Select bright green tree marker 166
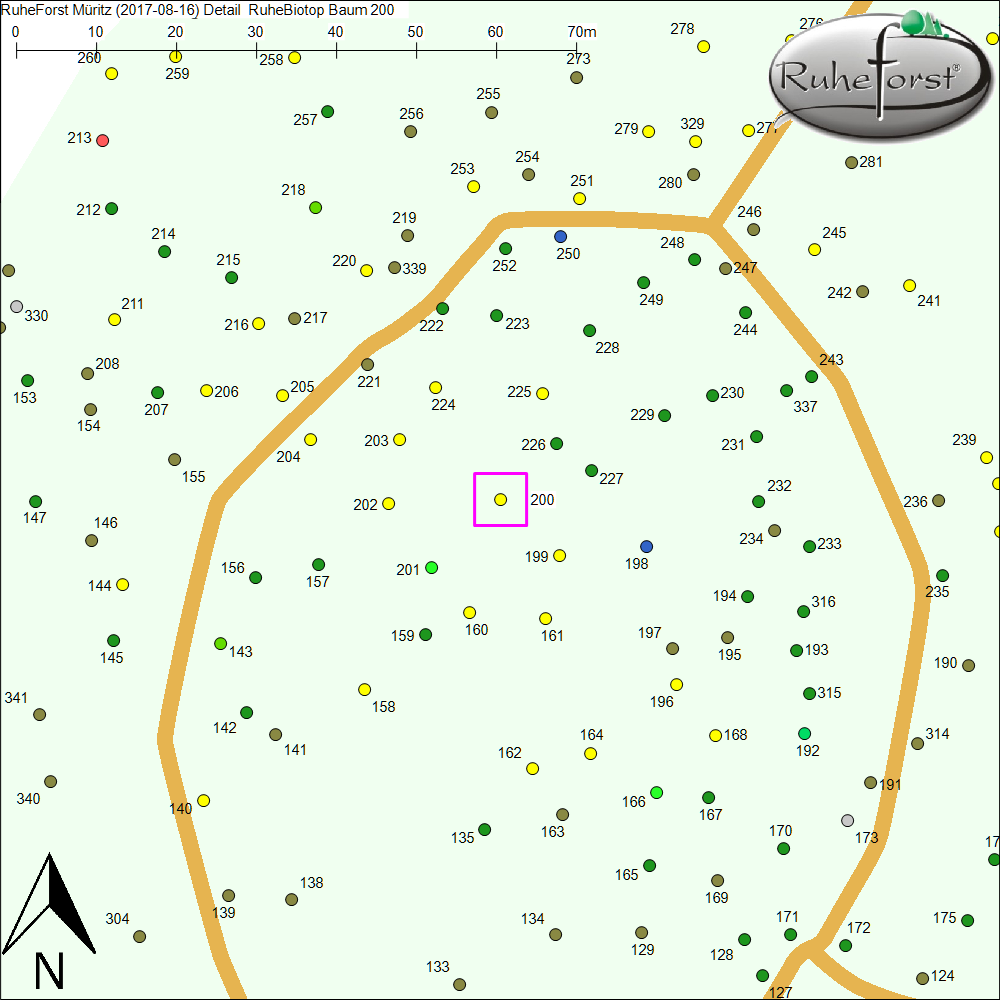 pos(656,792)
